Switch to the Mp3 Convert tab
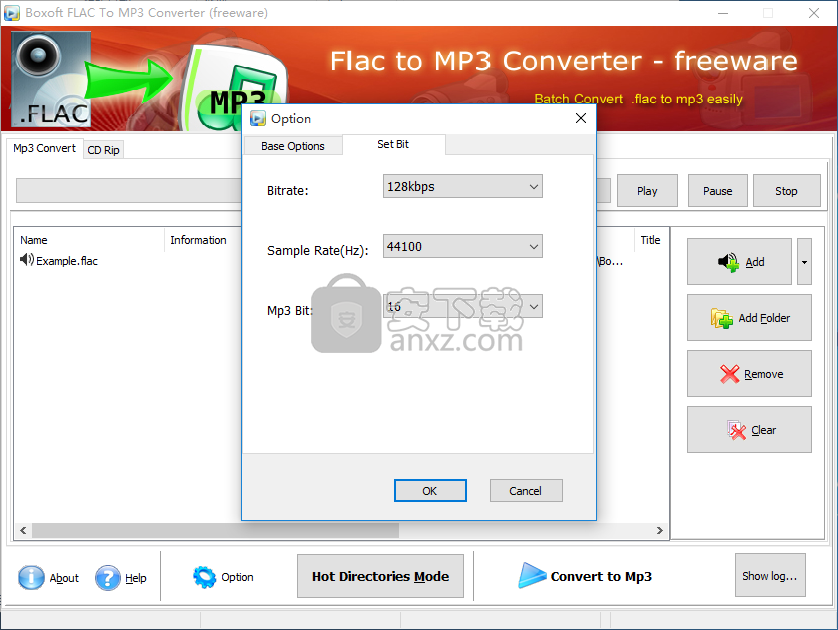 pos(44,148)
